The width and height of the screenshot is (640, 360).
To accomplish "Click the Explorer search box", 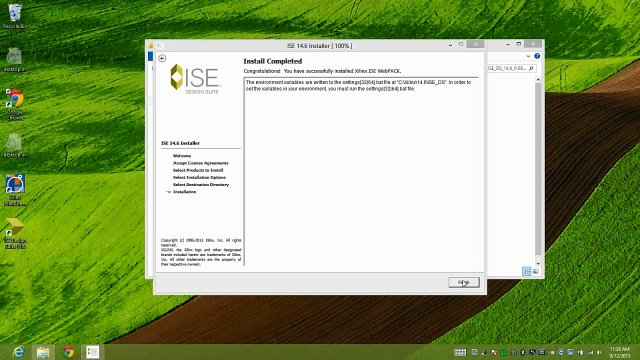I will 511,68.
